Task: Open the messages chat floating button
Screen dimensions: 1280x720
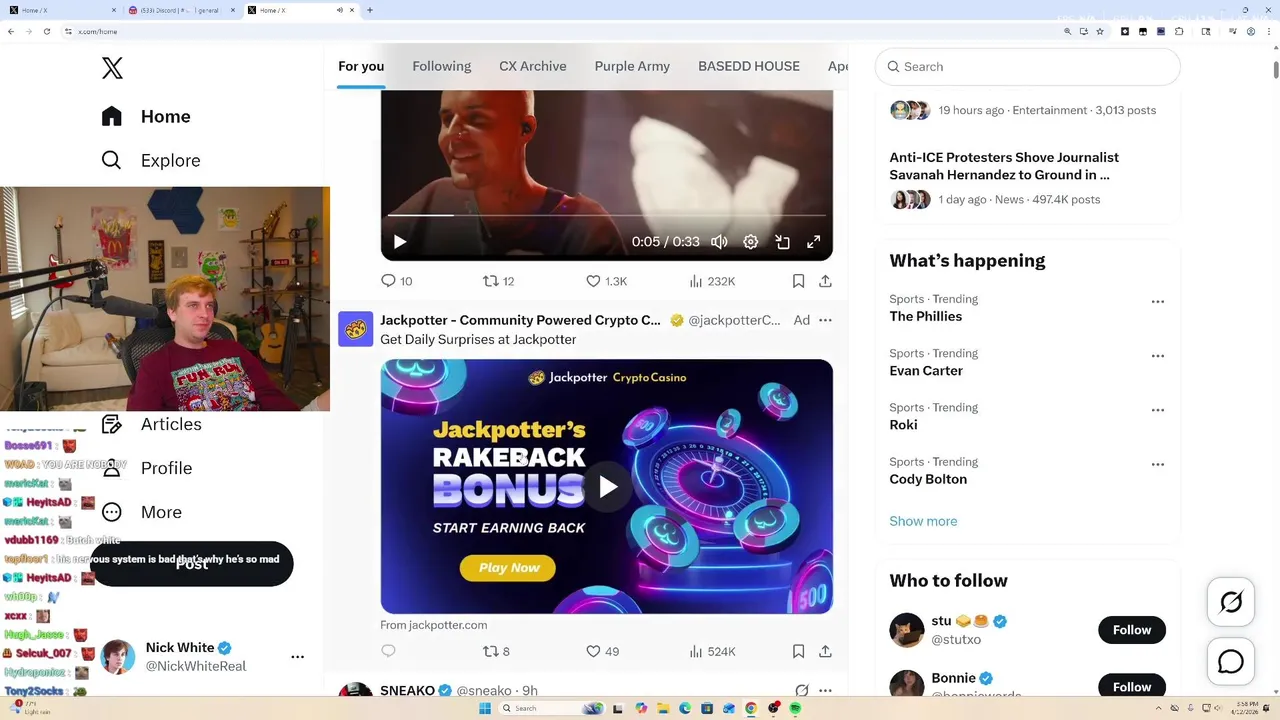Action: (x=1231, y=662)
